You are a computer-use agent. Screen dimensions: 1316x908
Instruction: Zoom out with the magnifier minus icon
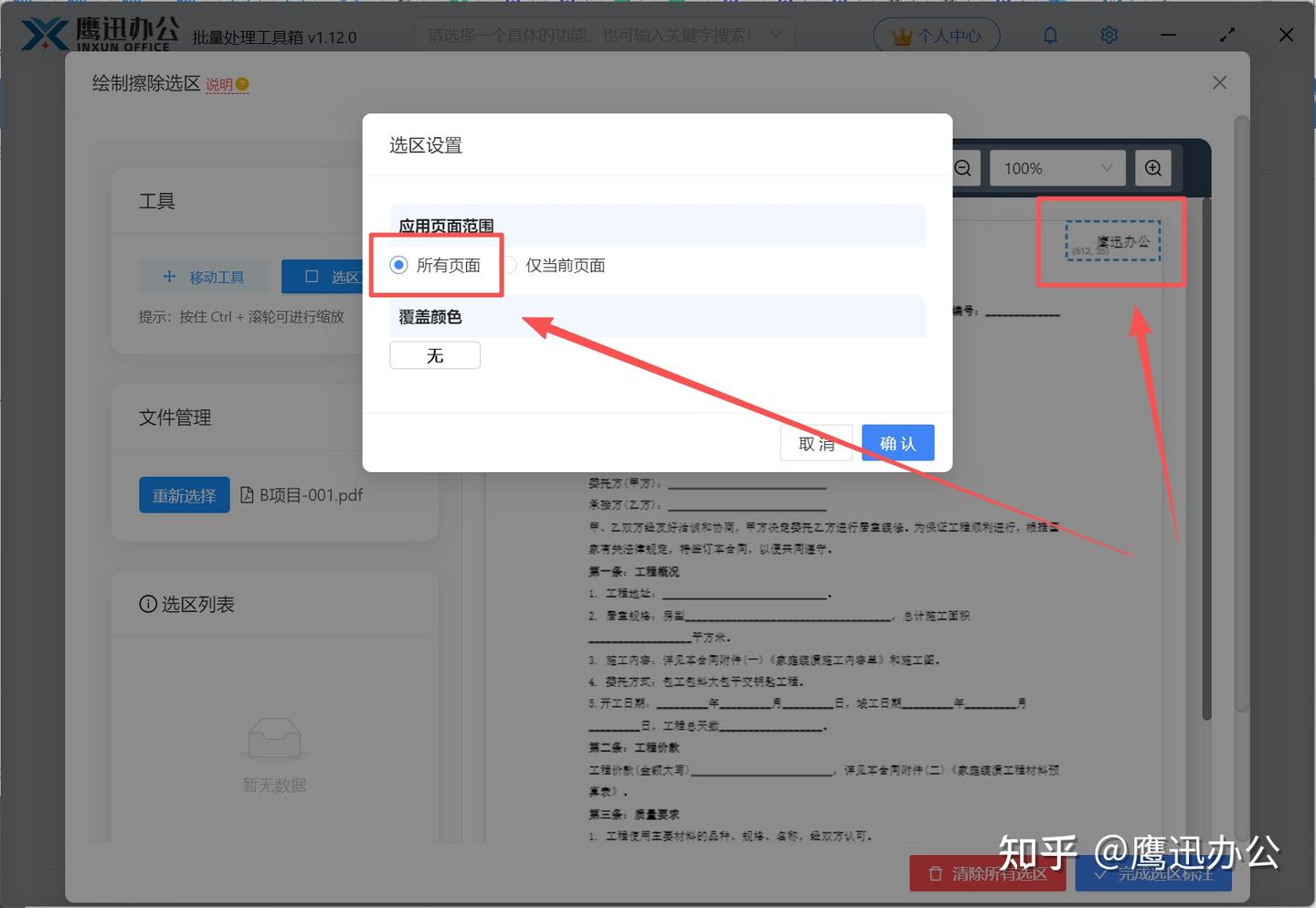click(962, 168)
